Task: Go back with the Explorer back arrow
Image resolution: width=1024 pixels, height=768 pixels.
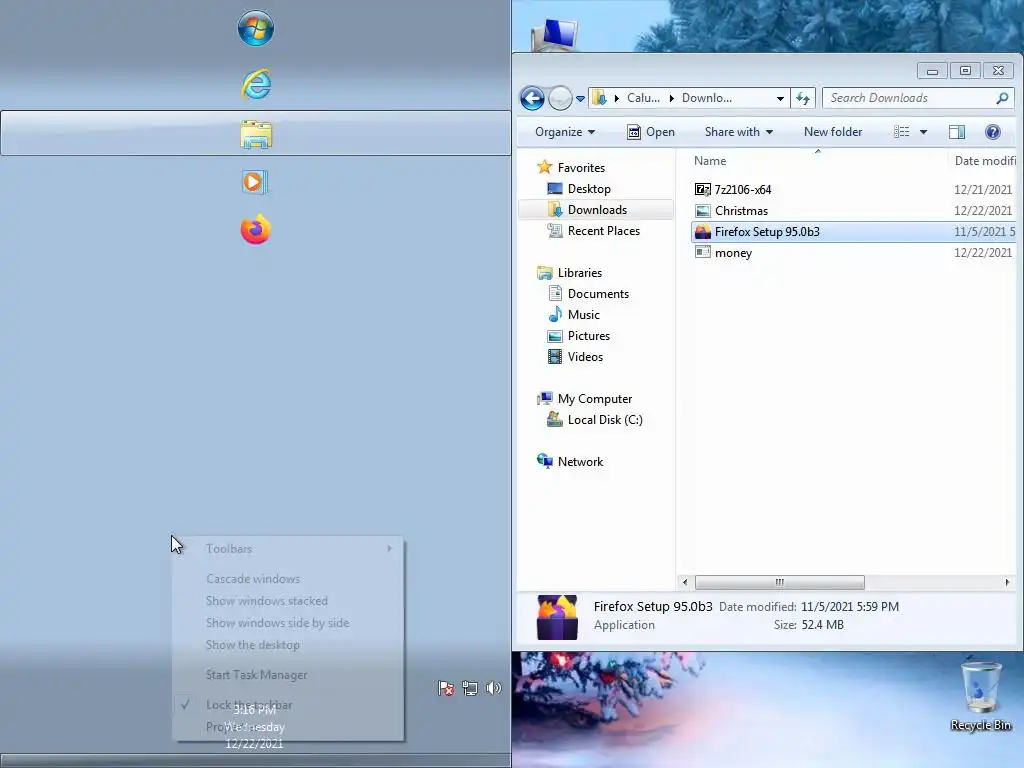Action: (x=532, y=99)
